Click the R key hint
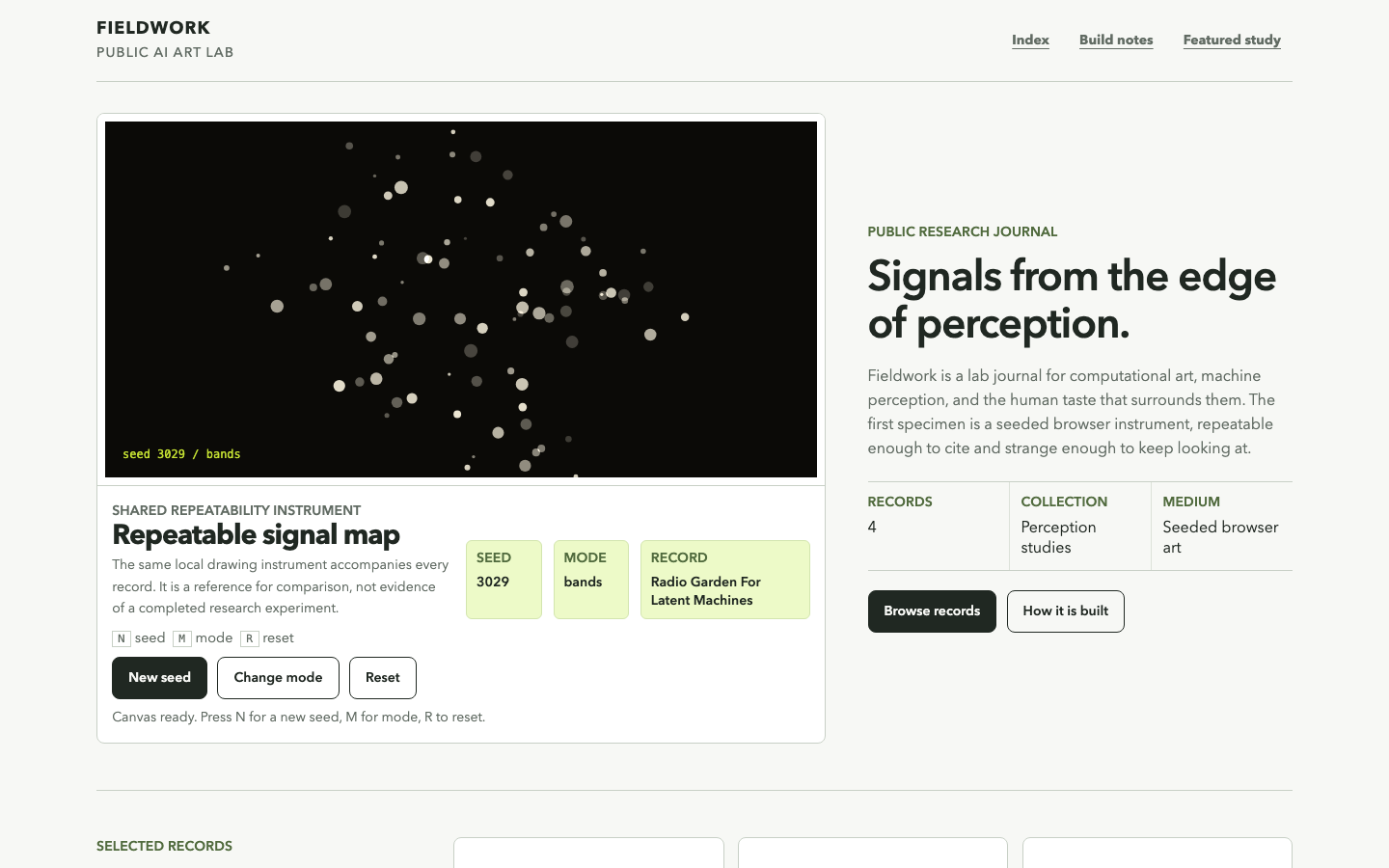 (x=249, y=638)
